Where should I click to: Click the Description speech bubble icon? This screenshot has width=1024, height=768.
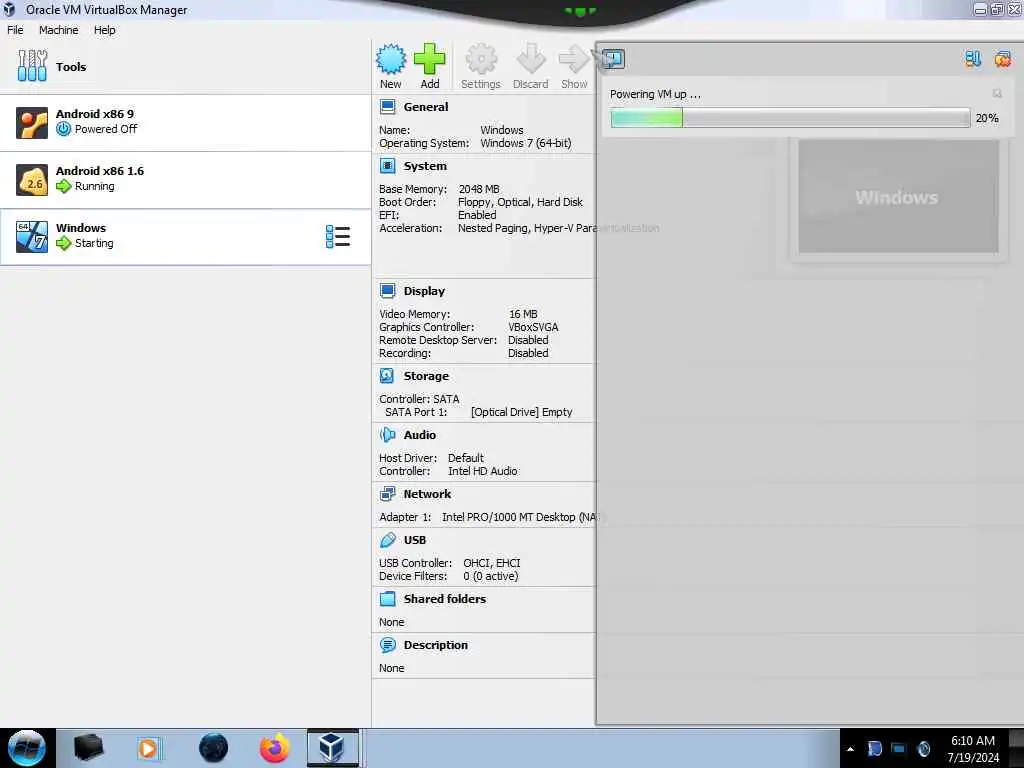click(387, 645)
